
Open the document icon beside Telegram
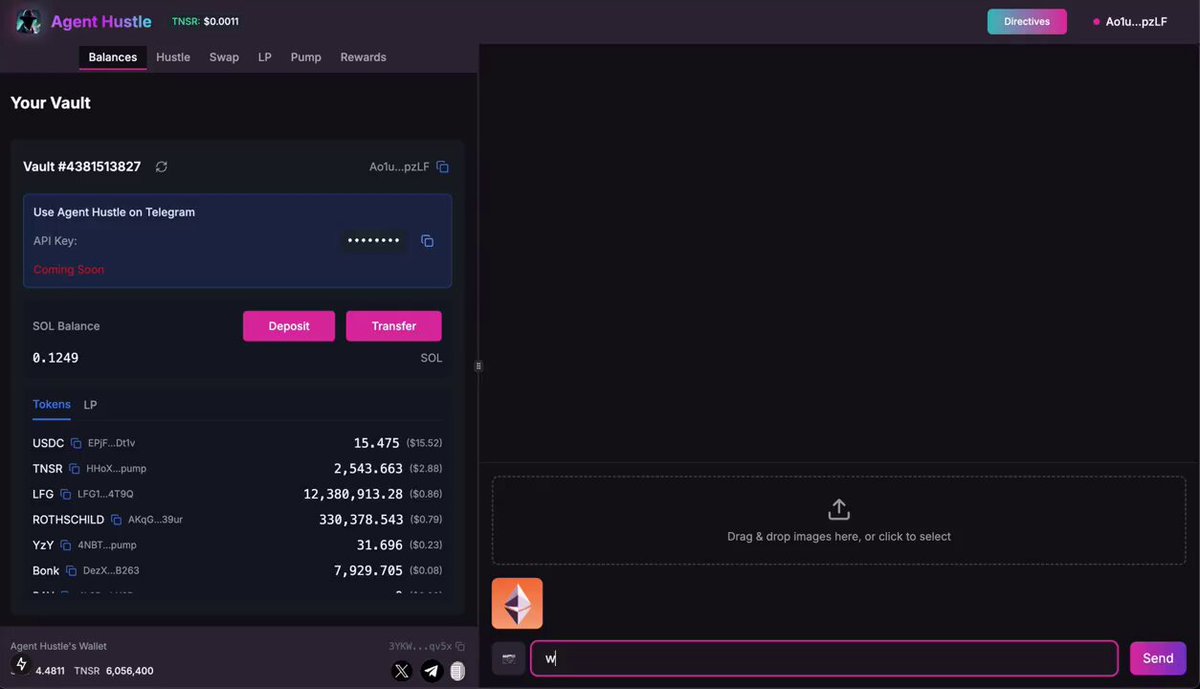[458, 671]
